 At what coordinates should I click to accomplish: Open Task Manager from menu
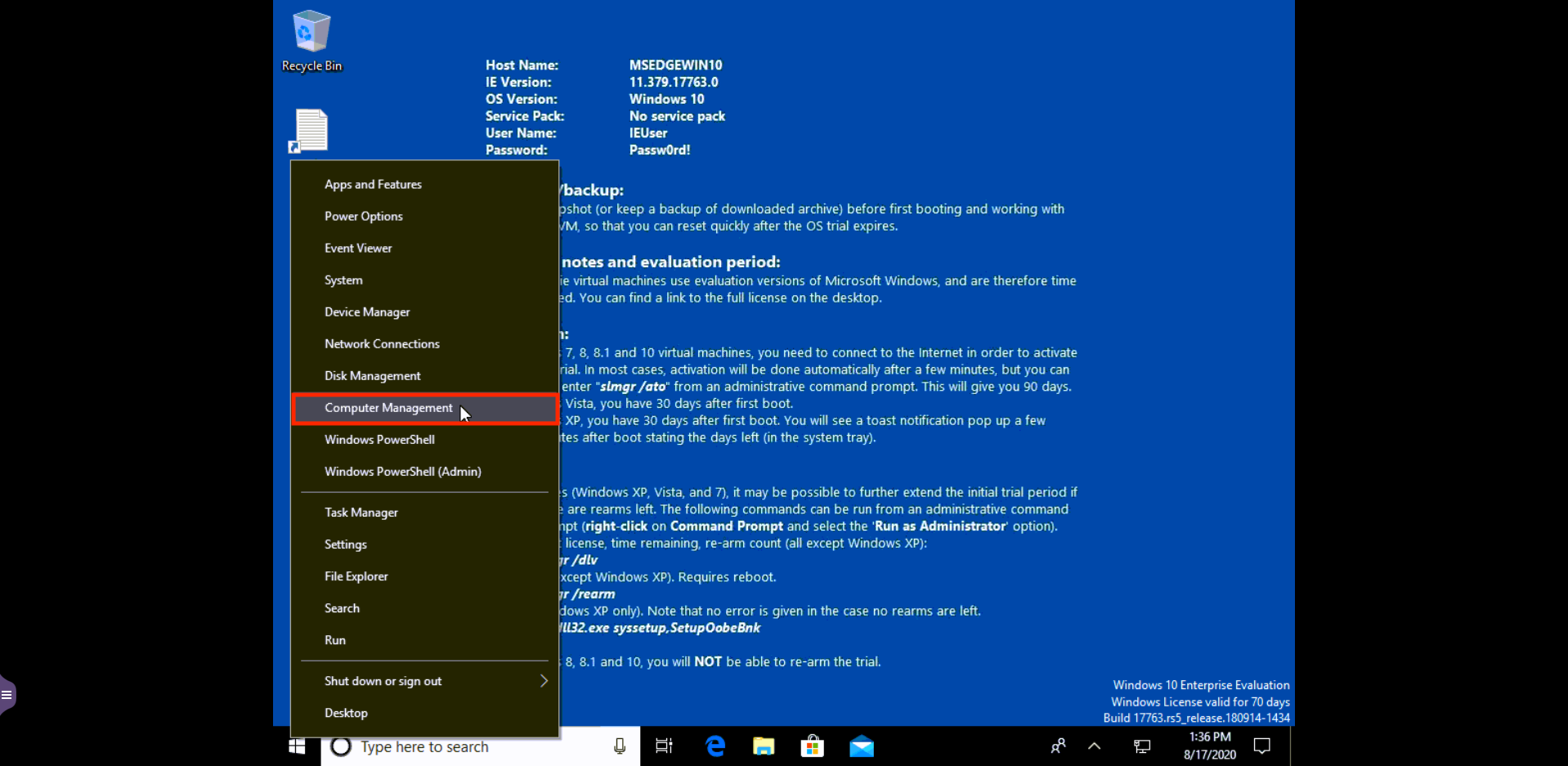click(424, 513)
